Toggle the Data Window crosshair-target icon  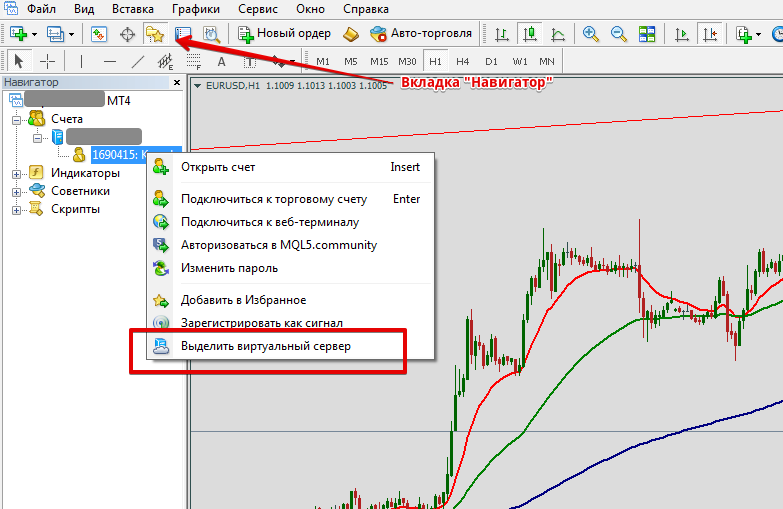[127, 34]
